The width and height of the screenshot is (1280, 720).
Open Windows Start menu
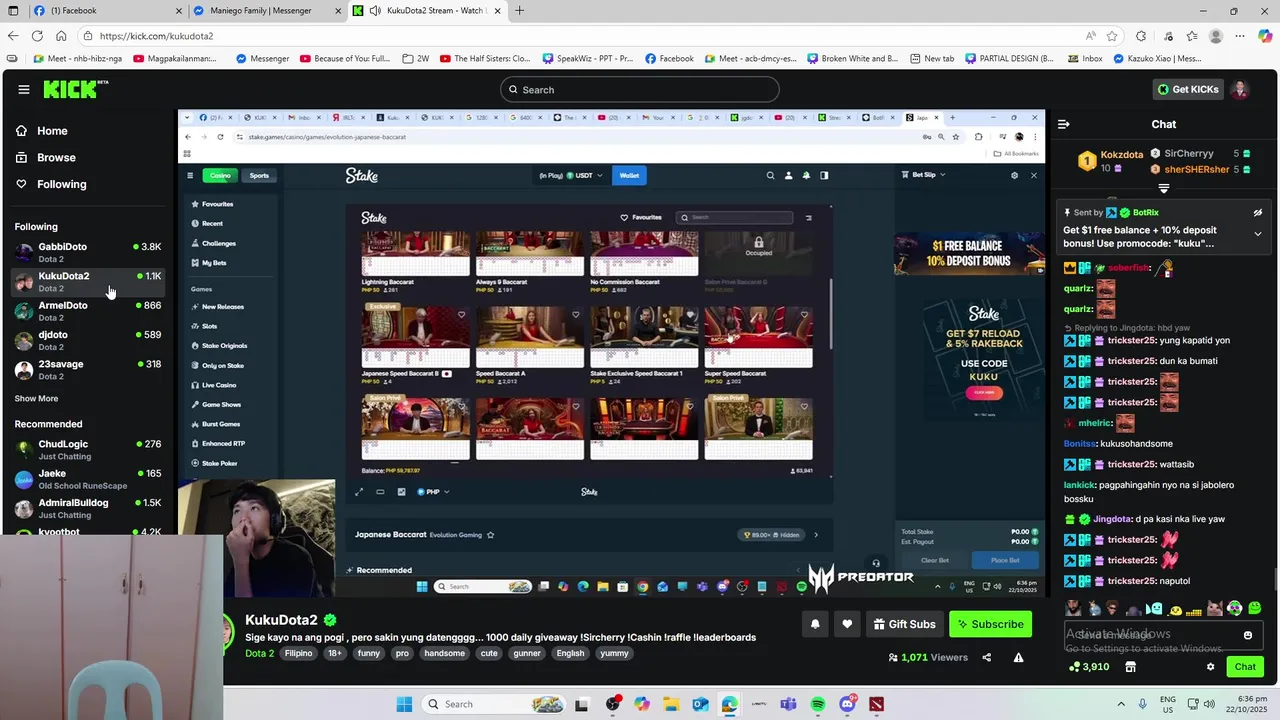tap(404, 704)
